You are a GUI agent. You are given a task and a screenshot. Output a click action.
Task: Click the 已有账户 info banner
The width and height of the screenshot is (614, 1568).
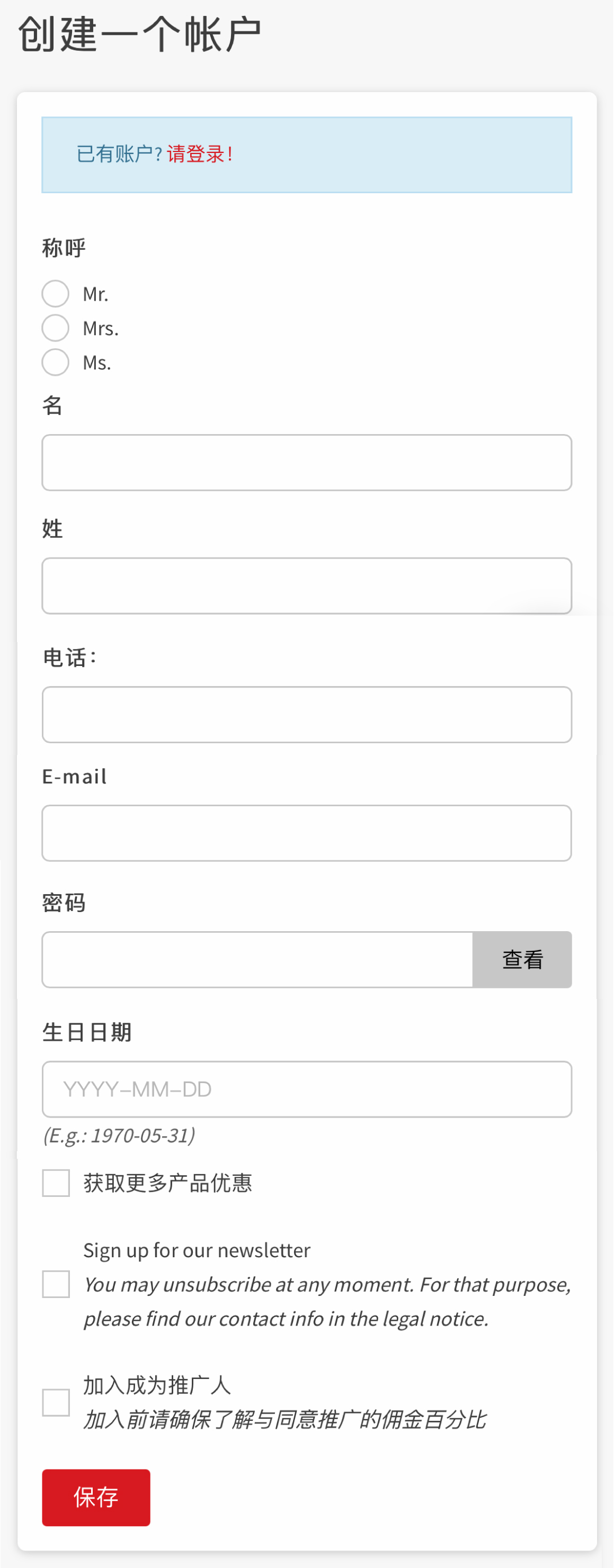tap(307, 155)
